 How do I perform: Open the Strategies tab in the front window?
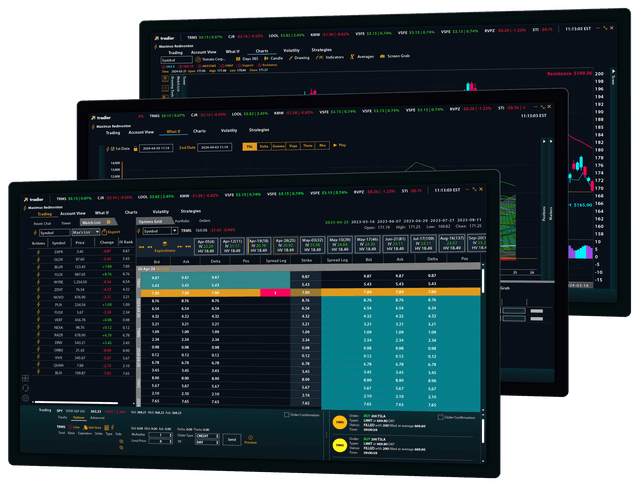point(191,211)
